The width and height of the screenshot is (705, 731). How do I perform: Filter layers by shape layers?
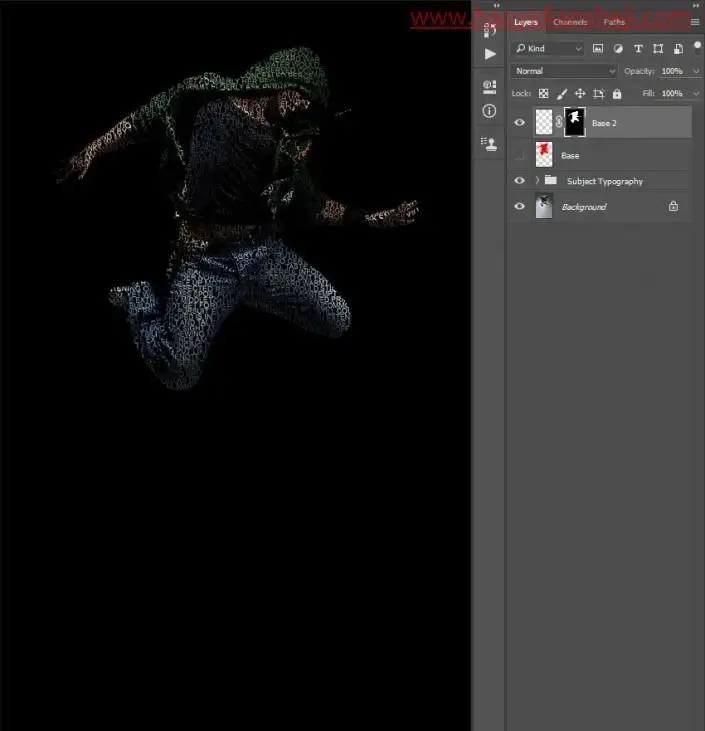click(x=658, y=48)
